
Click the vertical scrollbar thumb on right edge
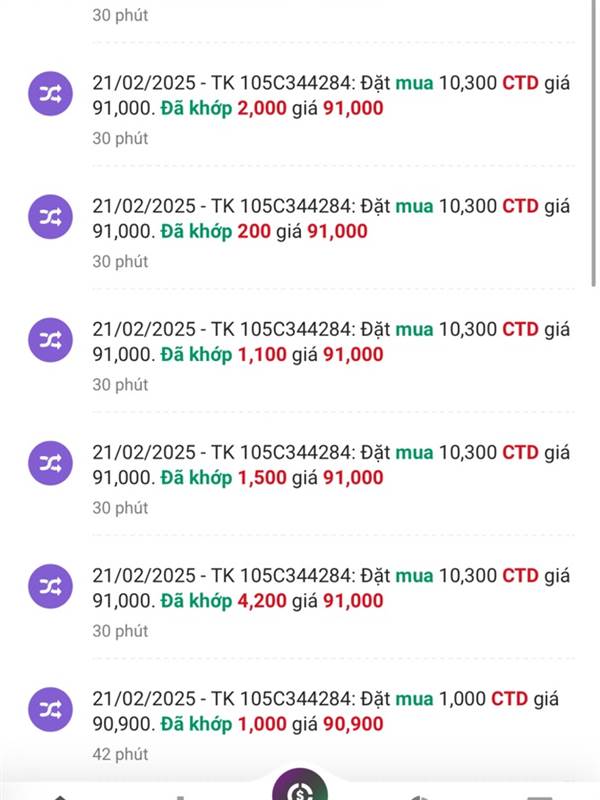(x=594, y=143)
